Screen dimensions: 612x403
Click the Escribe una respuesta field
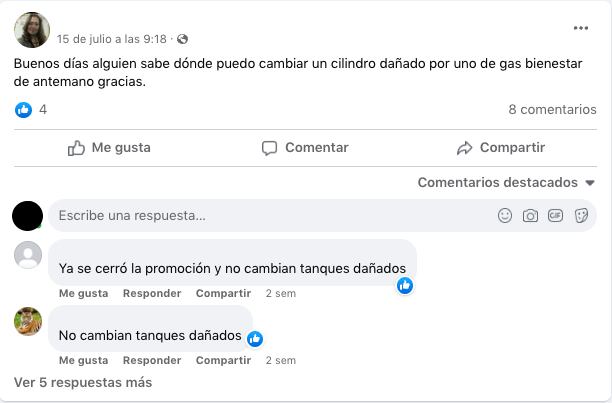tap(270, 215)
